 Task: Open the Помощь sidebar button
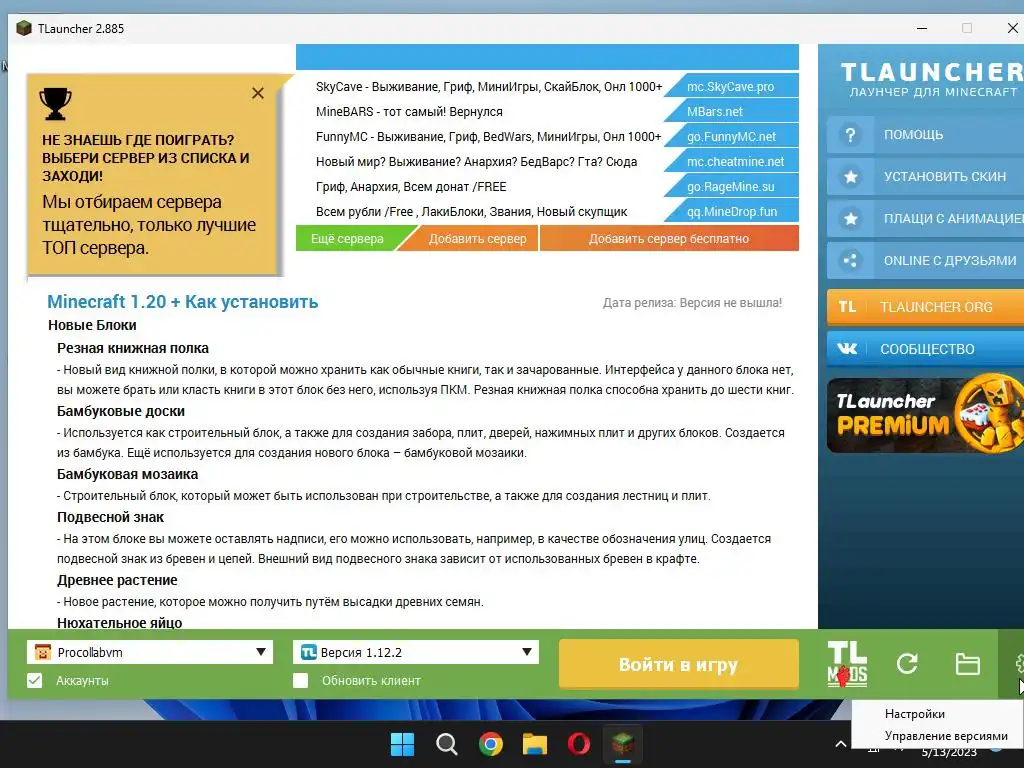925,135
